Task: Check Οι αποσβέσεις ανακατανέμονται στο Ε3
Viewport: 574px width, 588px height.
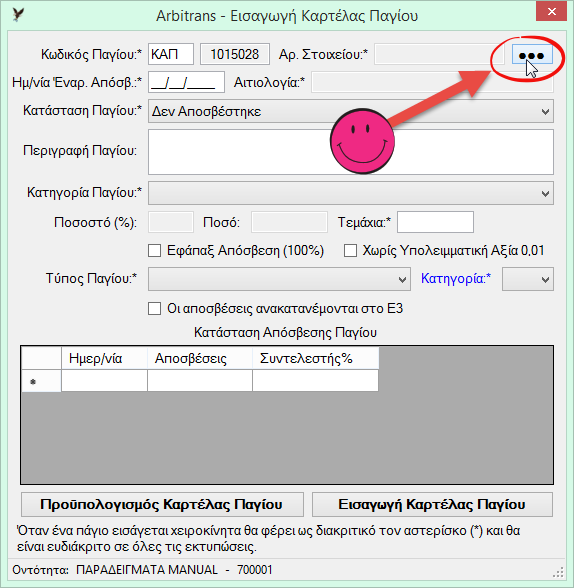Action: point(154,309)
